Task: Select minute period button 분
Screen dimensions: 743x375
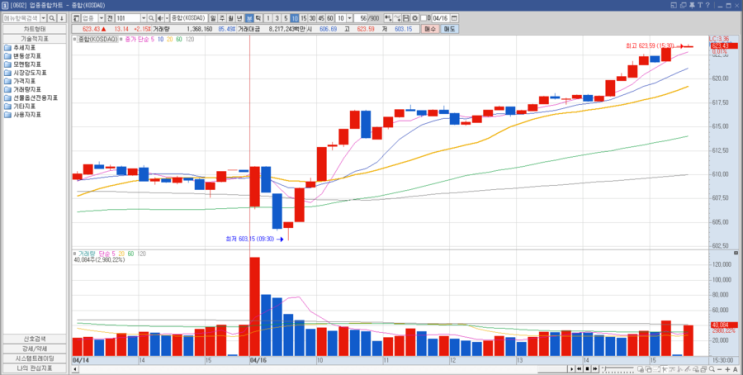Action: coord(249,18)
